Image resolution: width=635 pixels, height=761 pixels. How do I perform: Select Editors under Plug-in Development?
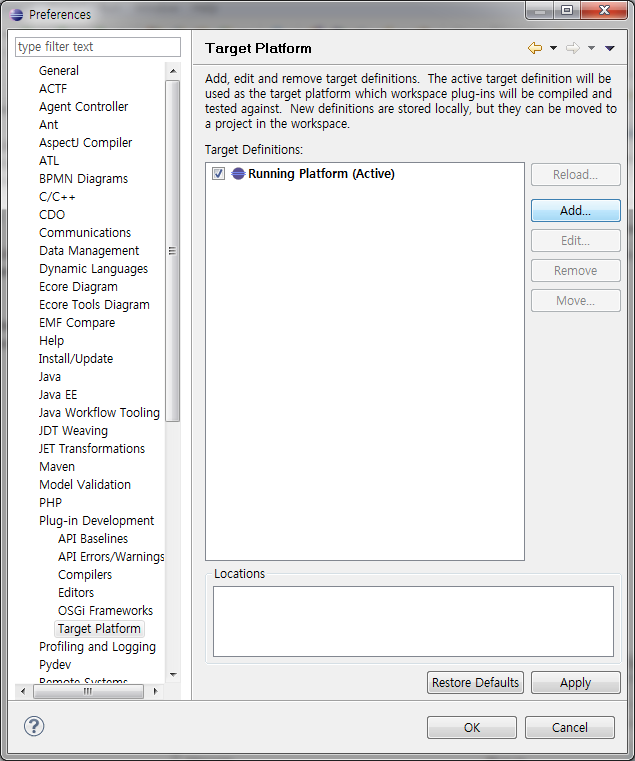(x=76, y=593)
